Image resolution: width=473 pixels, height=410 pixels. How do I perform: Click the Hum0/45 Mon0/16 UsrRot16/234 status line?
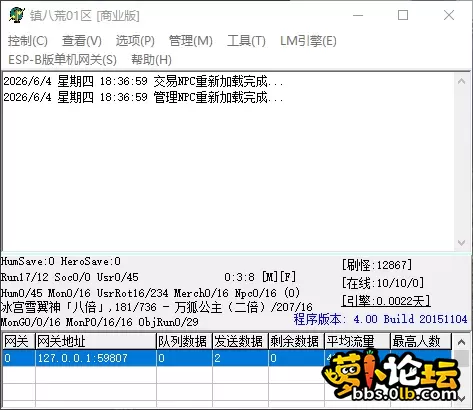(150, 293)
